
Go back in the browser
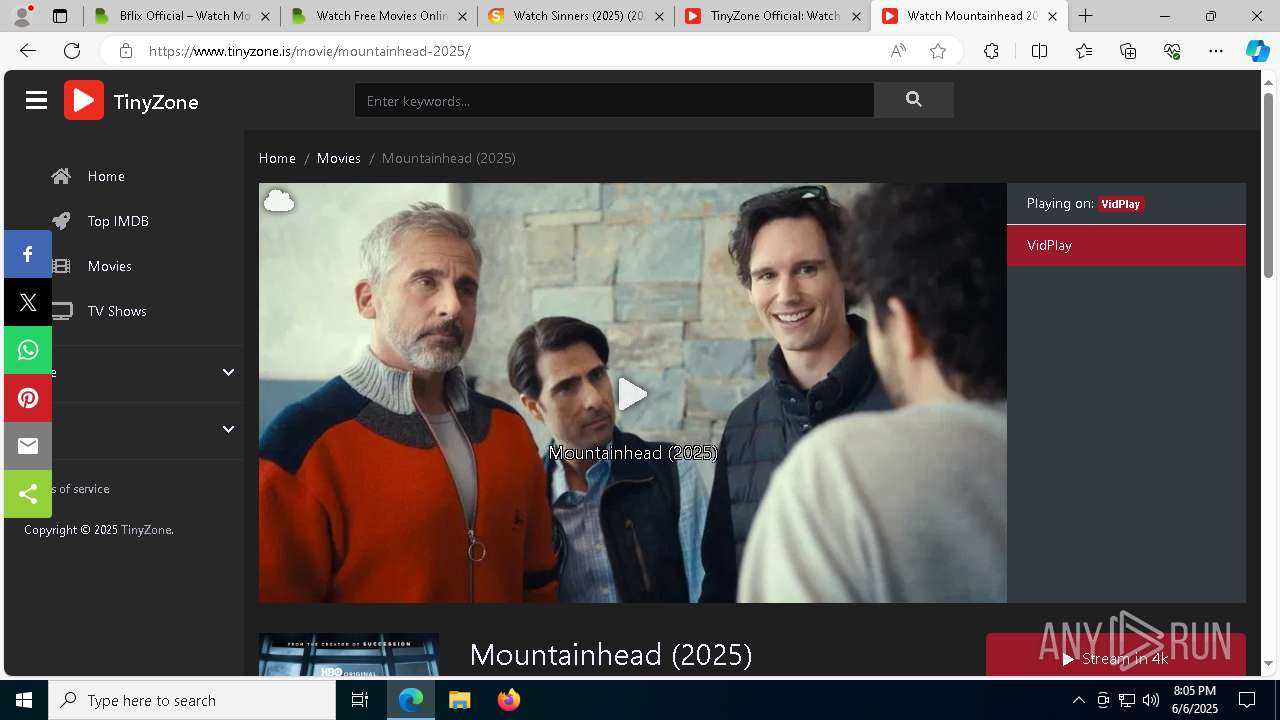(x=28, y=51)
